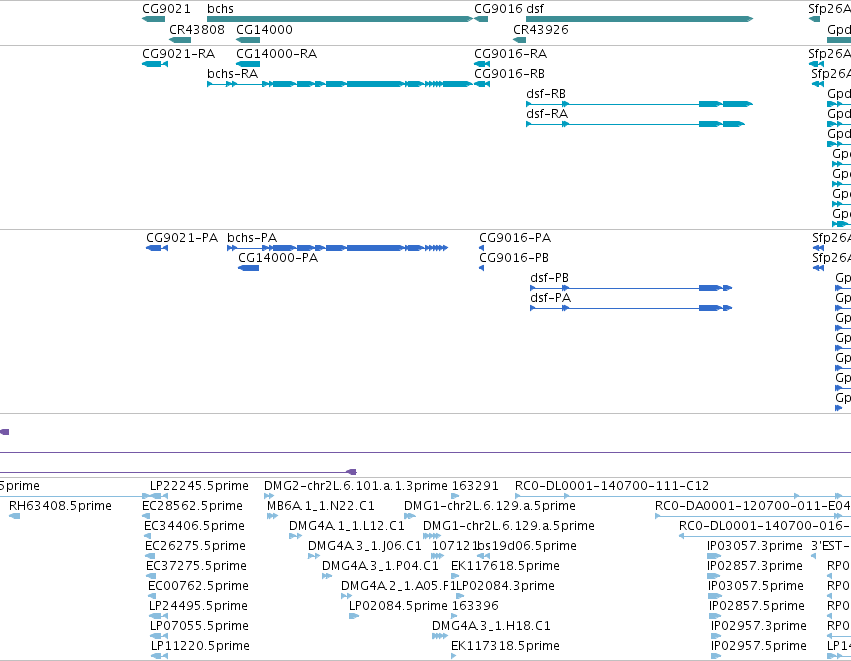
Task: Select EST LP02084.5prime
Action: click(354, 615)
